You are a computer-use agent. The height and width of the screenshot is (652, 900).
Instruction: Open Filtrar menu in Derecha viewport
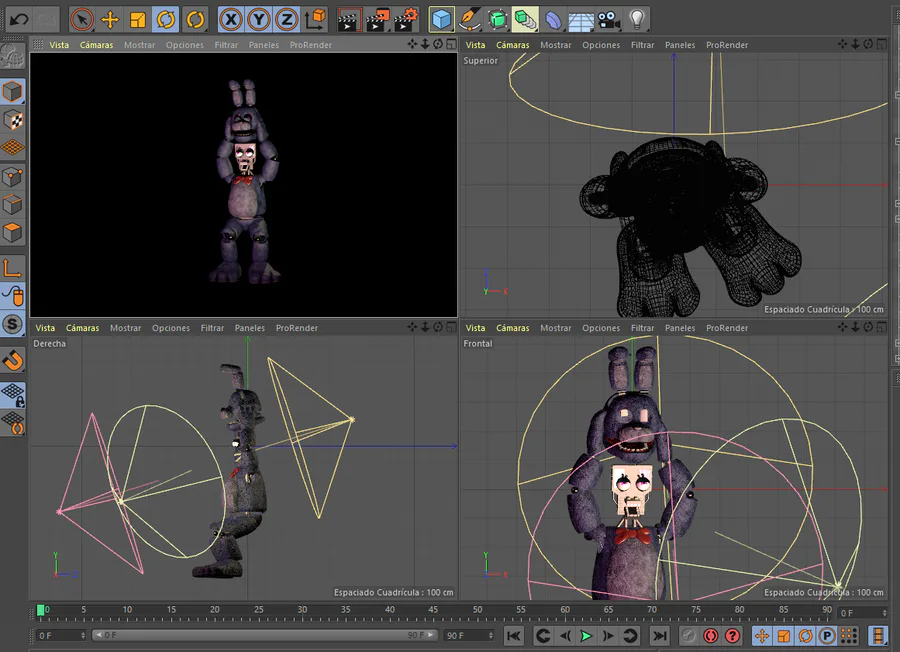point(212,328)
